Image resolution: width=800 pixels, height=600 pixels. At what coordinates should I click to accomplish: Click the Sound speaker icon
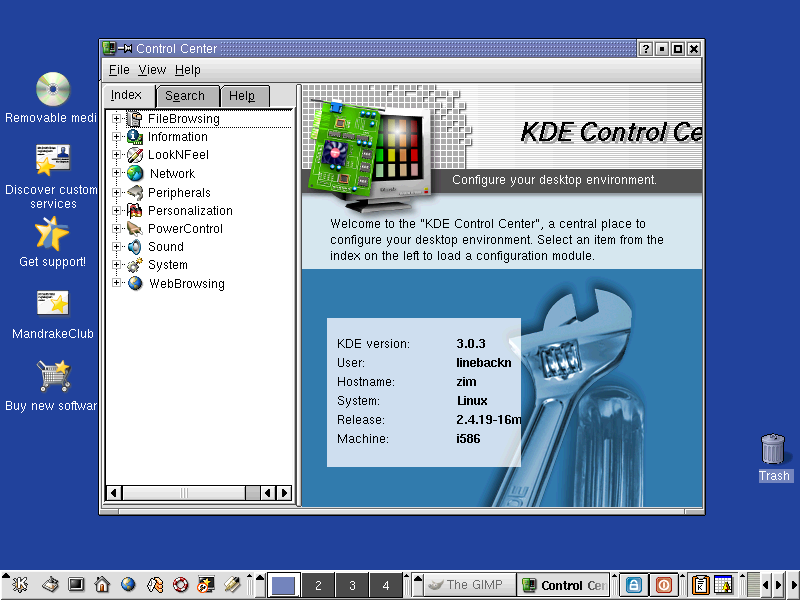coord(135,246)
